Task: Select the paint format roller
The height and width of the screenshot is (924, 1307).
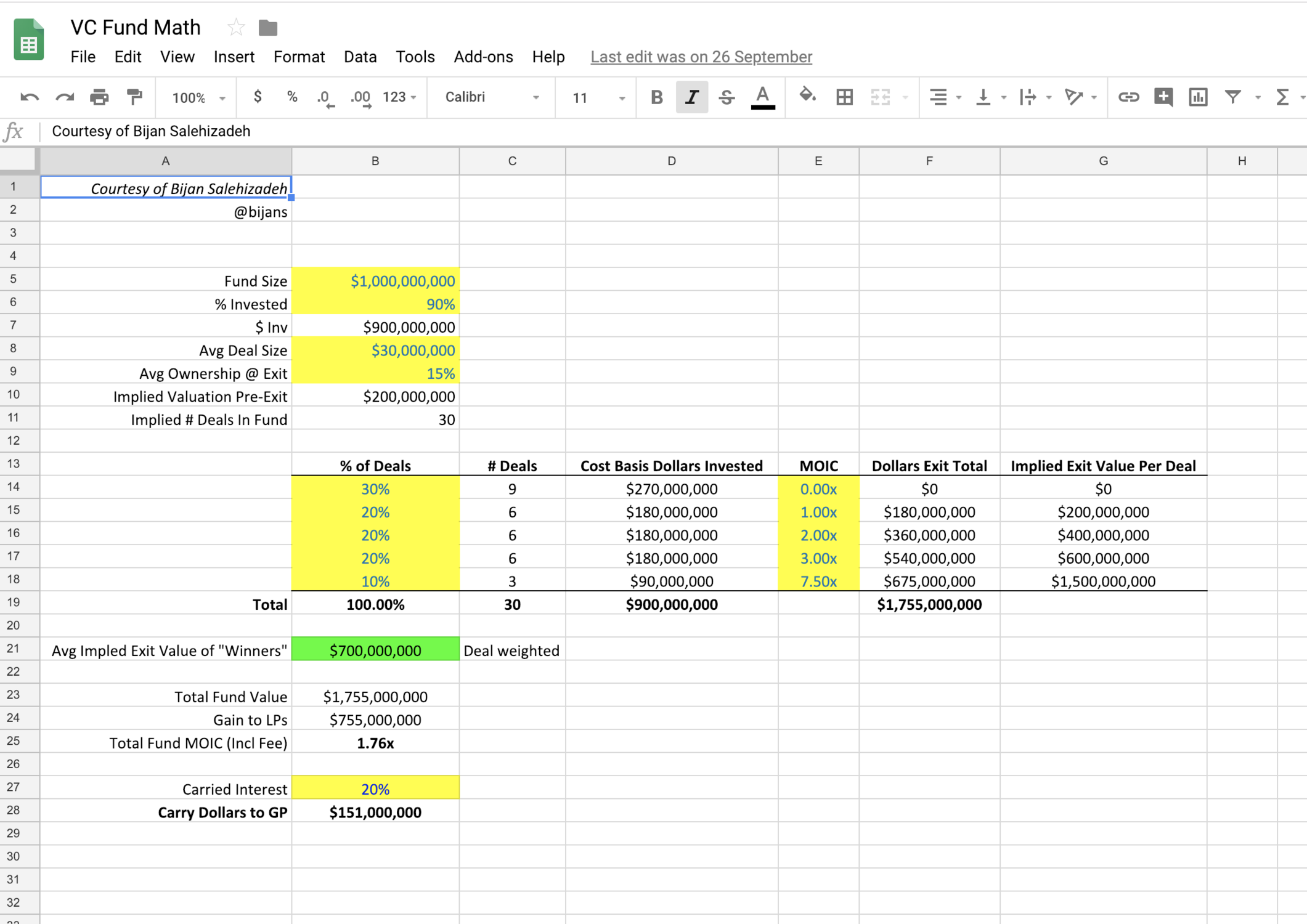Action: click(134, 97)
